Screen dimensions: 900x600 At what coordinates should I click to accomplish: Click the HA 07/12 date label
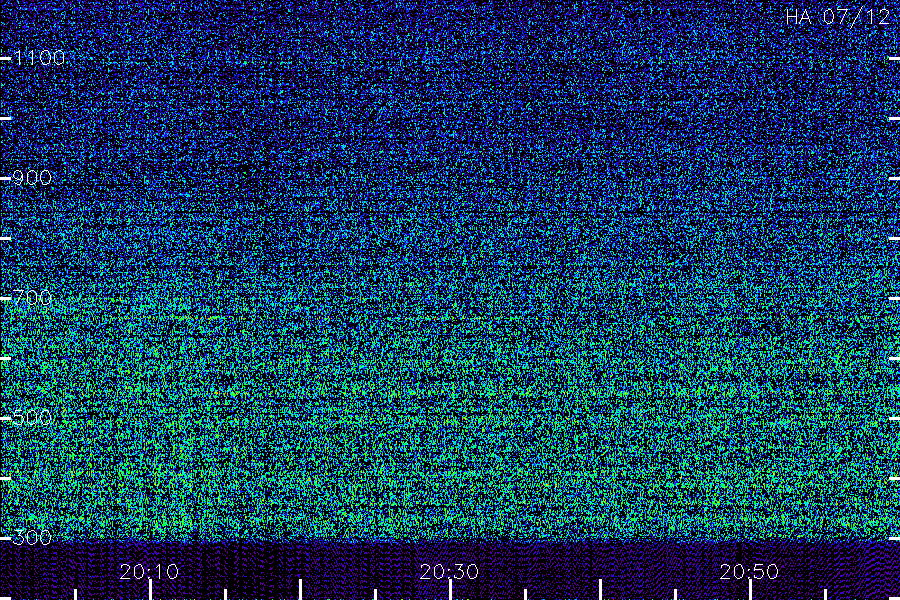click(x=837, y=17)
